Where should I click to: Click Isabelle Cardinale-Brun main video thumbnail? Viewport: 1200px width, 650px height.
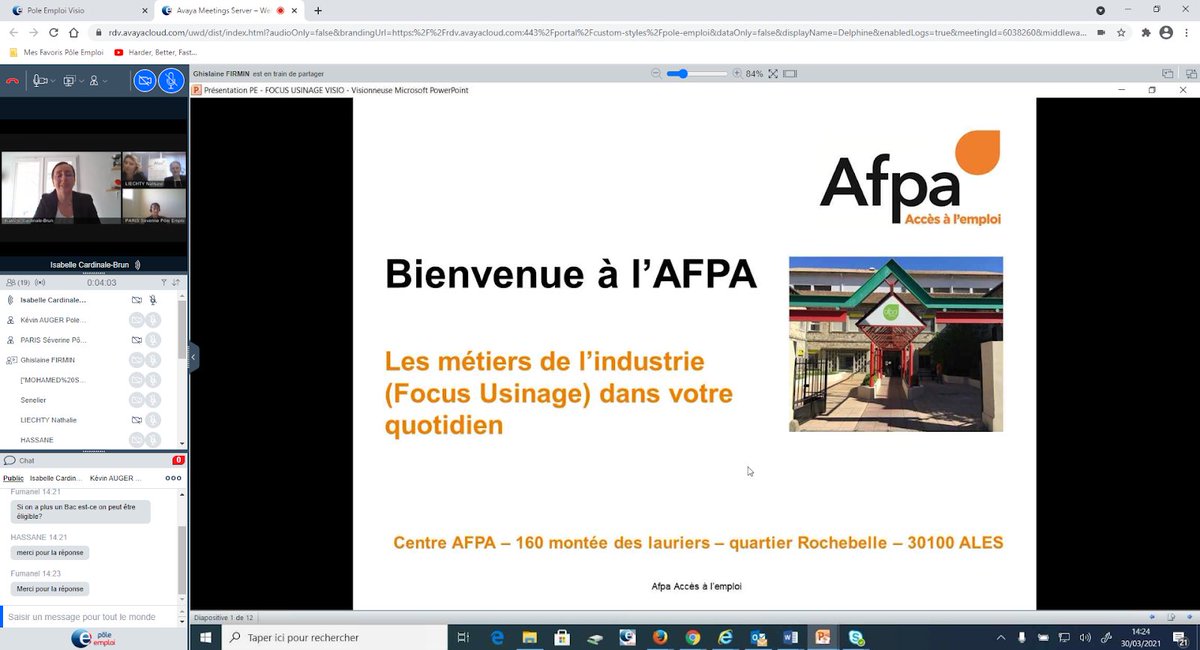61,188
